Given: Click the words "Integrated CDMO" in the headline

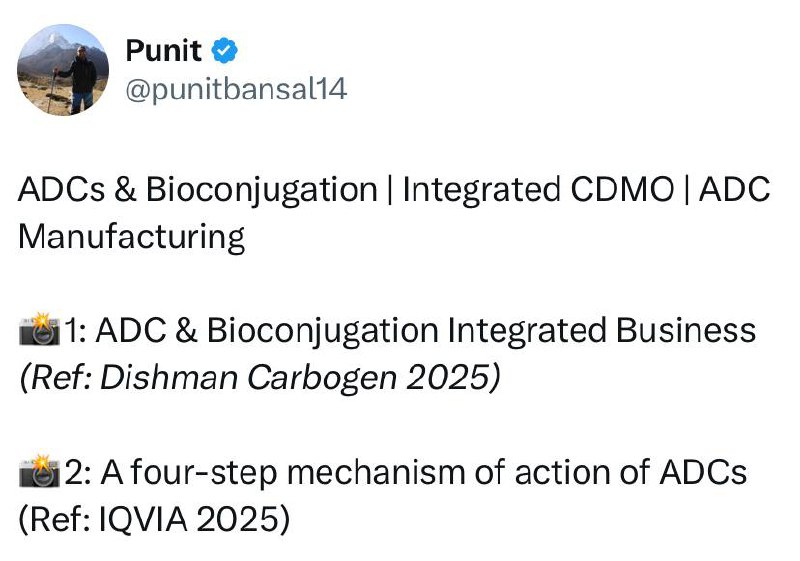Looking at the screenshot, I should pos(538,190).
